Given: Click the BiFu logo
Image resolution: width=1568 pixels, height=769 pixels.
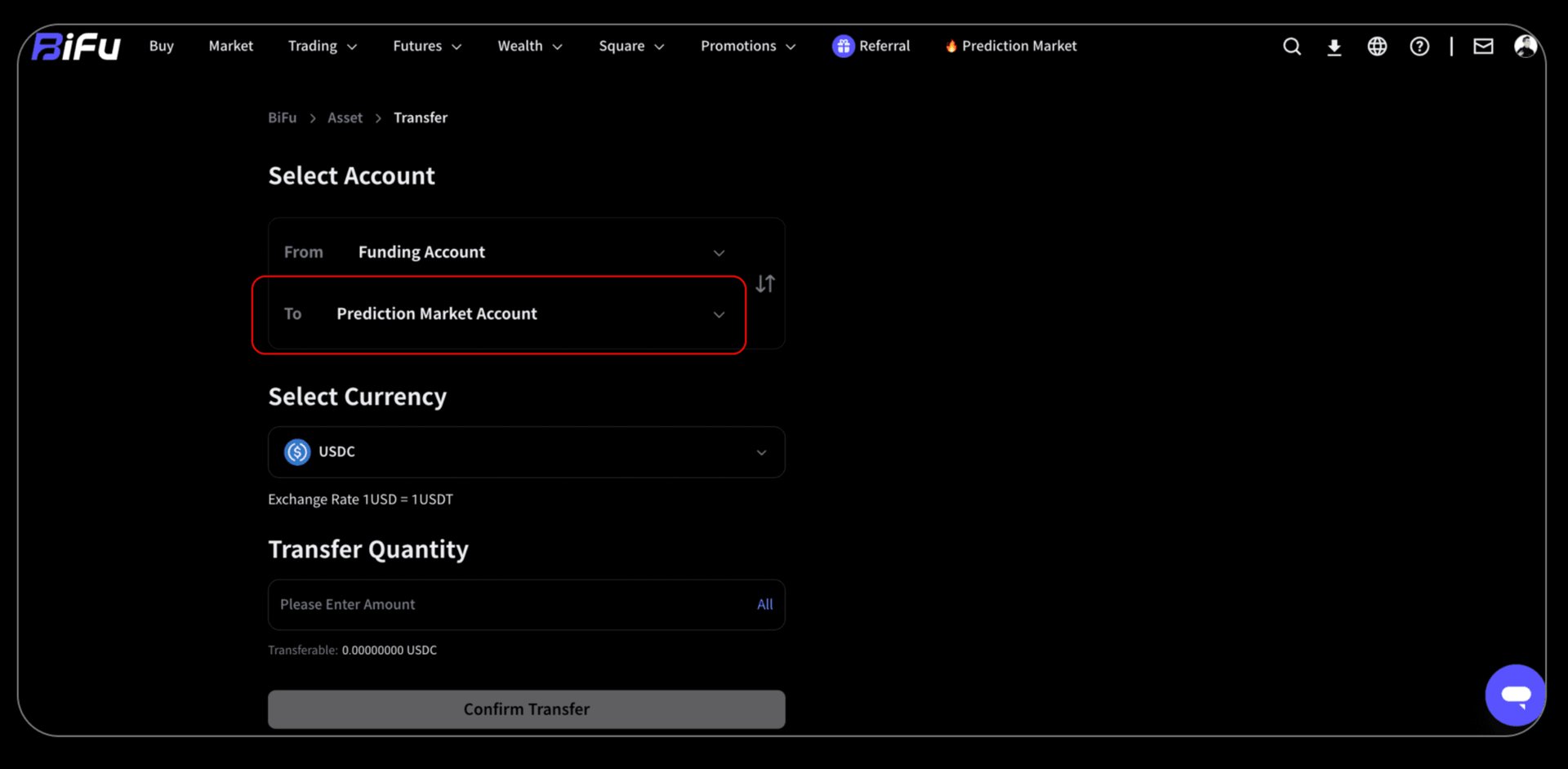Looking at the screenshot, I should [76, 47].
